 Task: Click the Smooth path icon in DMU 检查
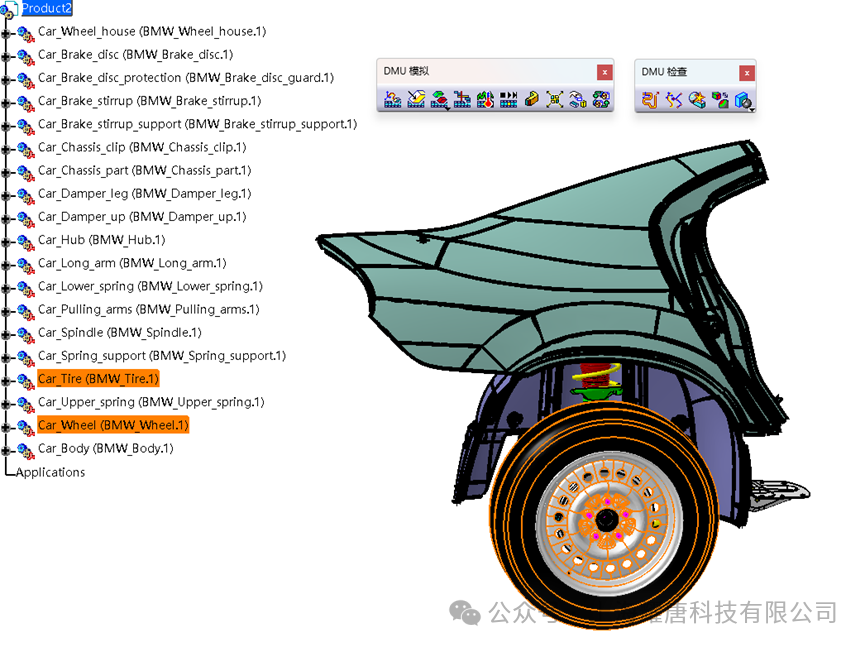[674, 100]
